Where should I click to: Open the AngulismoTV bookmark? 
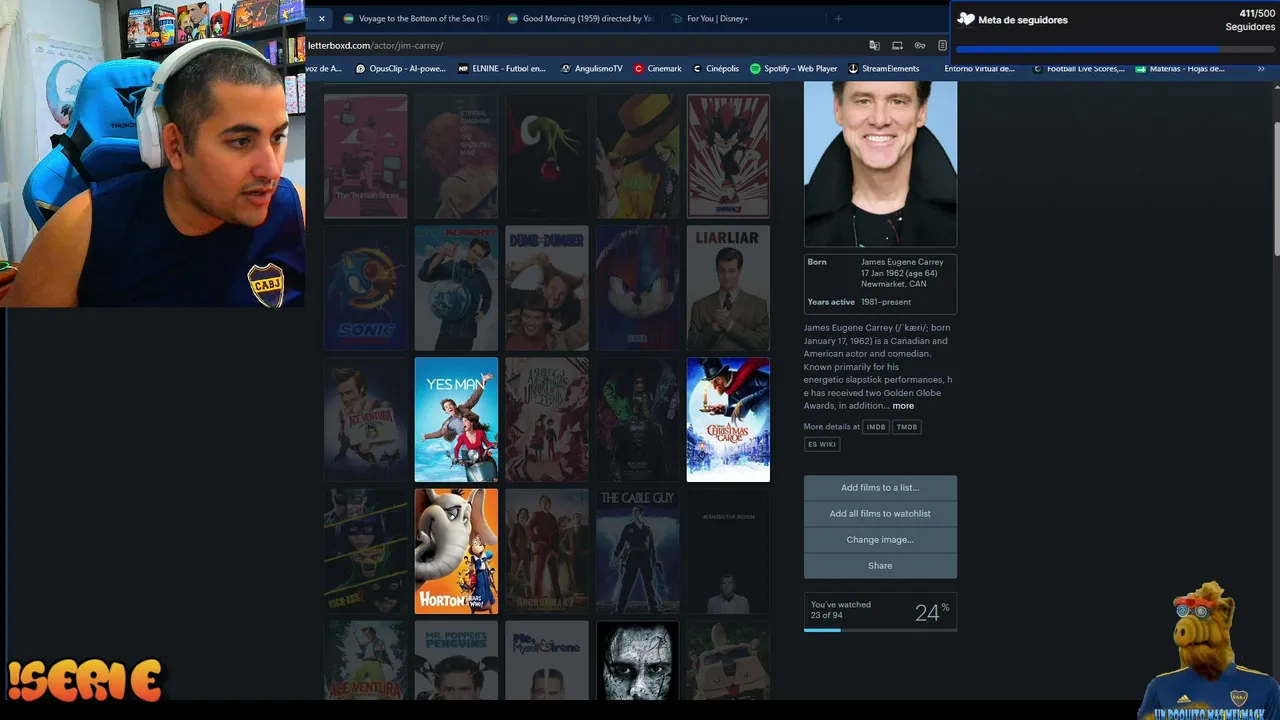pos(592,69)
